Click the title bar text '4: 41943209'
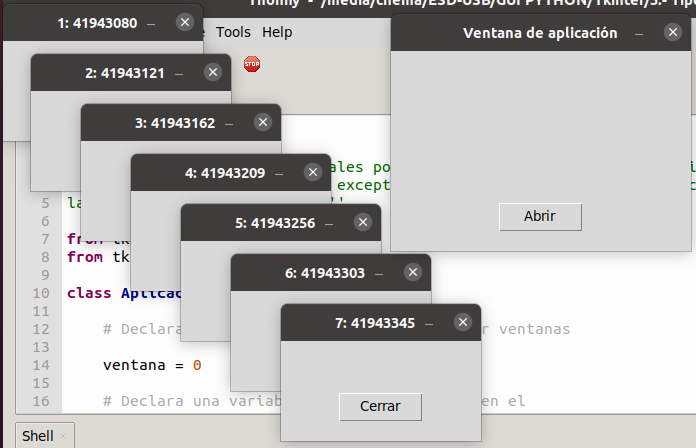Screen dimensions: 696x448 [225, 173]
